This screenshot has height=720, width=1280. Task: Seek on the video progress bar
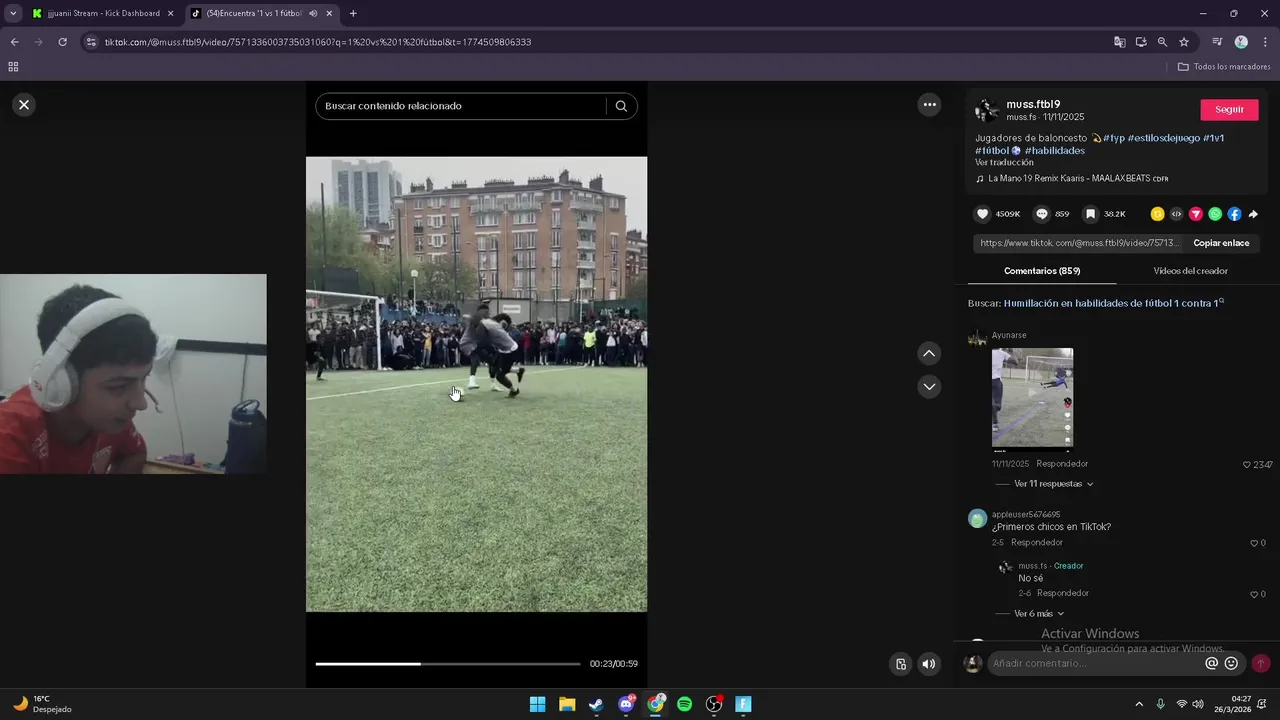(x=448, y=664)
